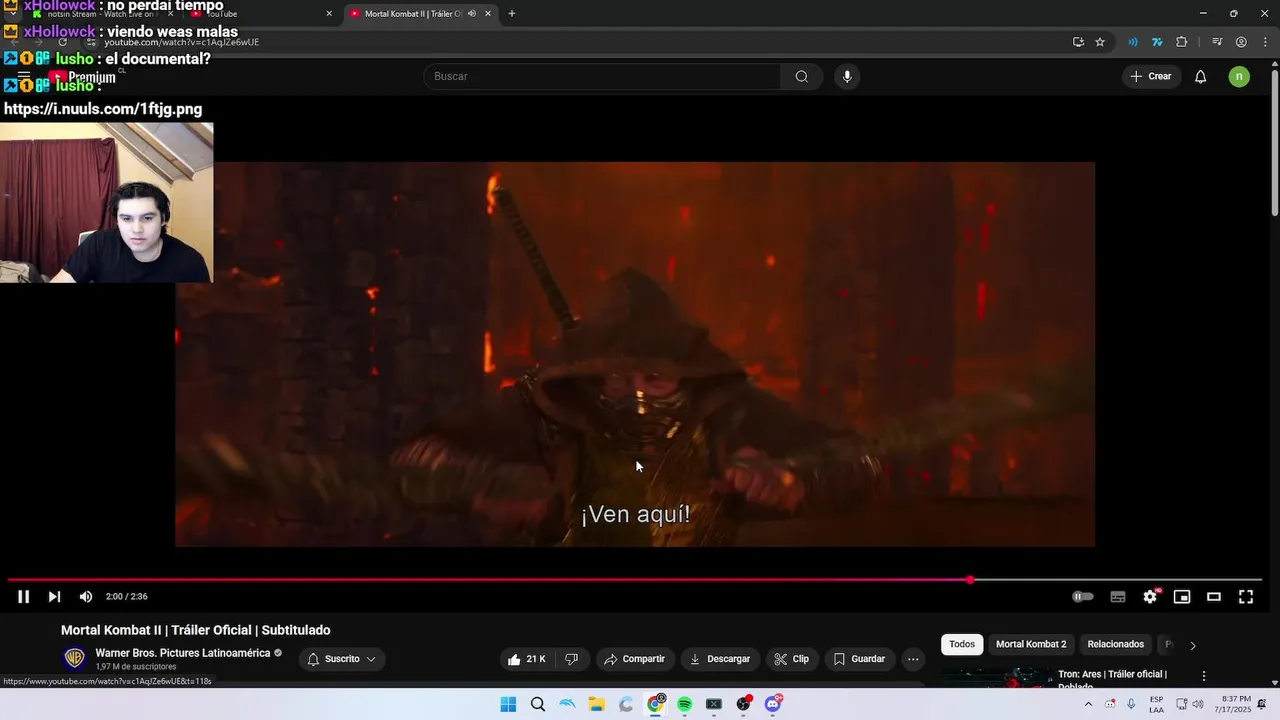Open more actions three-dot menu
1280x720 pixels.
(913, 659)
